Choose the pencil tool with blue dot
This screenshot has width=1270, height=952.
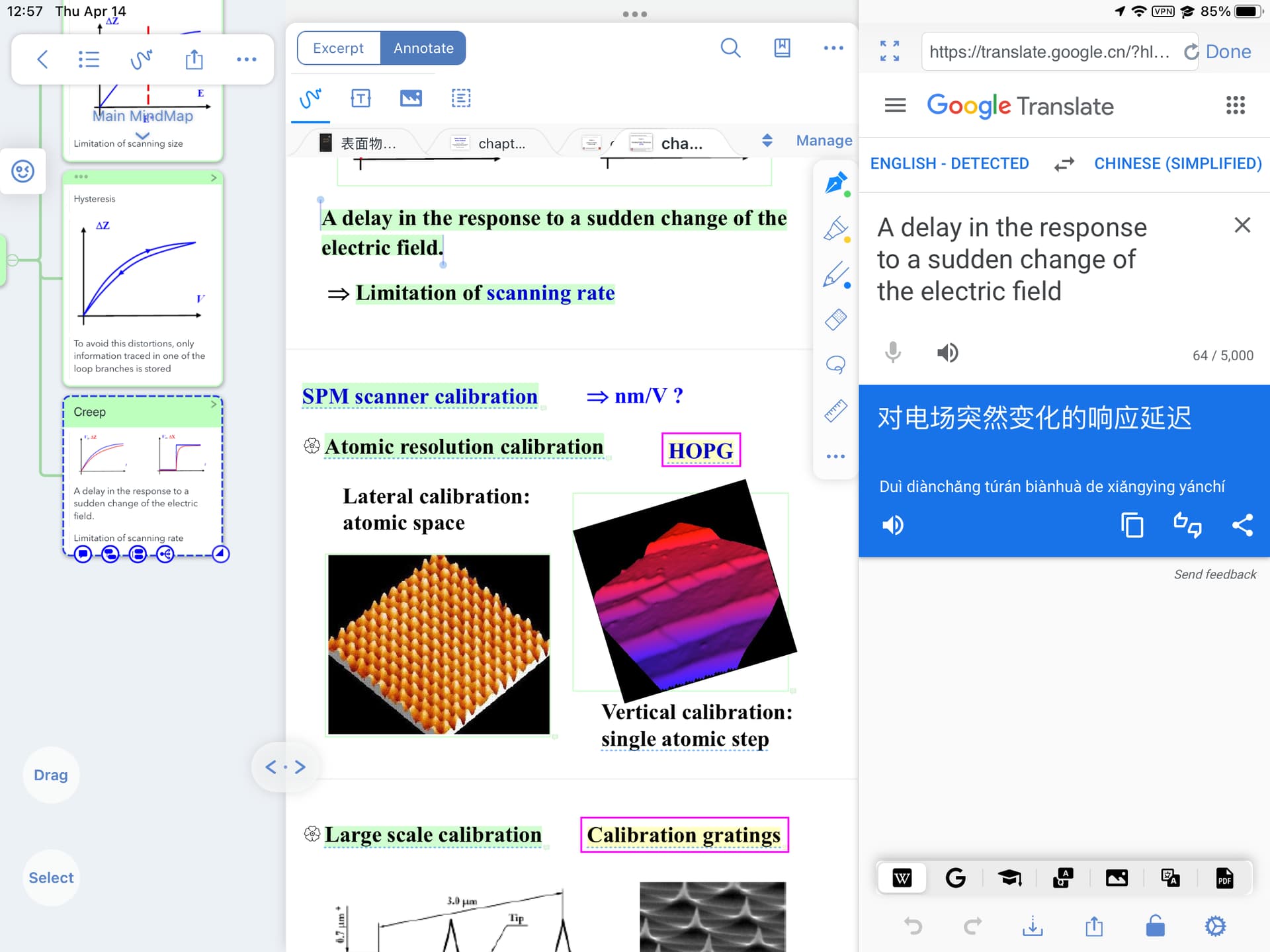tap(836, 274)
